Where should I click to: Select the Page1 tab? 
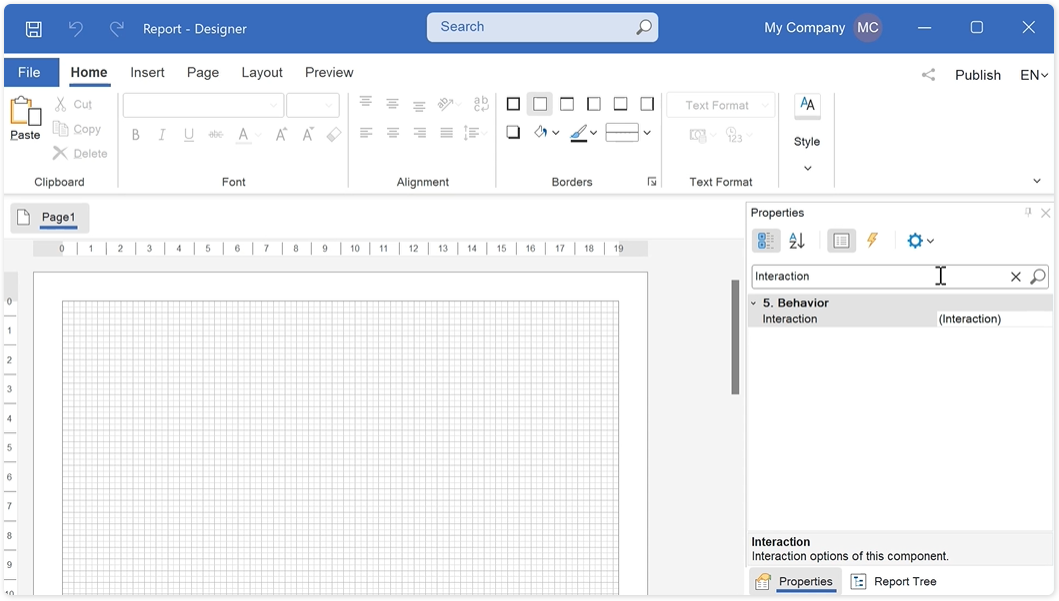(x=50, y=217)
